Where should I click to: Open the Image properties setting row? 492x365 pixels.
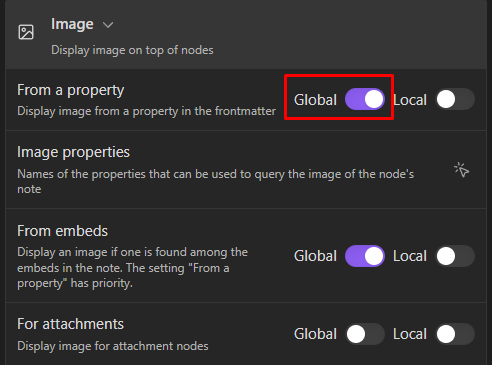click(x=246, y=170)
